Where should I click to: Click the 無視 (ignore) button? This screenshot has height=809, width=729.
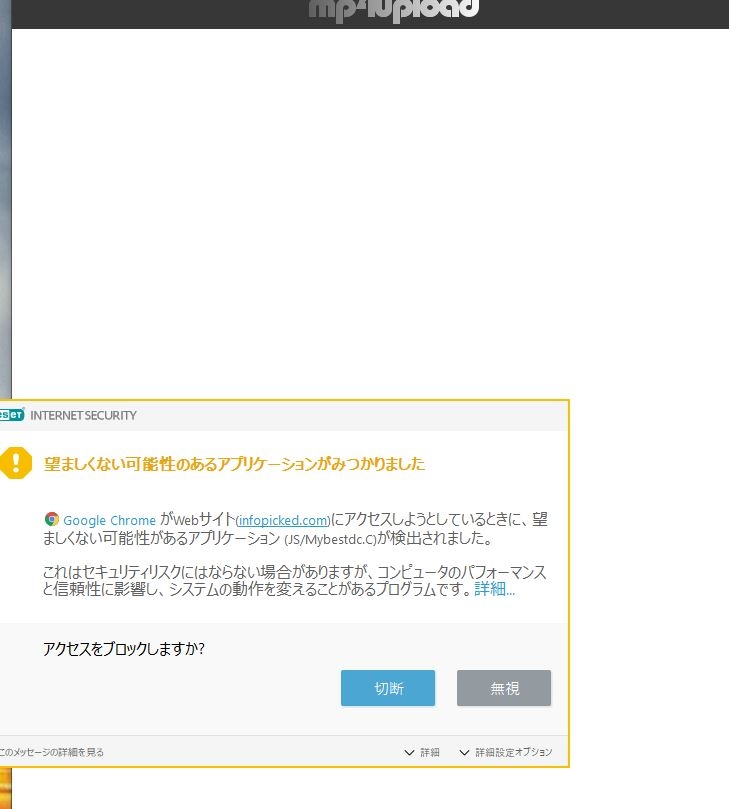pyautogui.click(x=504, y=688)
